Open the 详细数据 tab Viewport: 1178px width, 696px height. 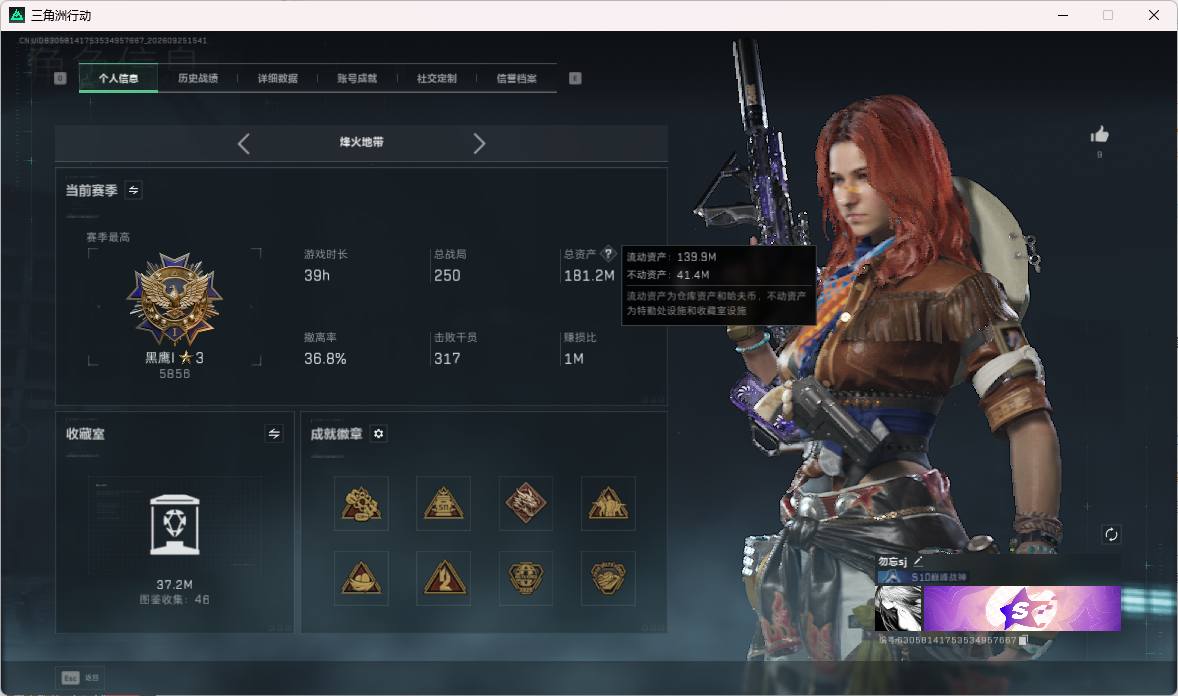pos(277,78)
